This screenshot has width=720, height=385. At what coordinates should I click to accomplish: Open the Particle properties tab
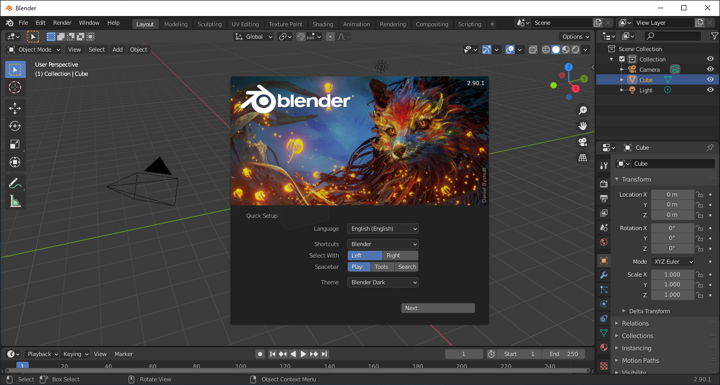pyautogui.click(x=604, y=289)
